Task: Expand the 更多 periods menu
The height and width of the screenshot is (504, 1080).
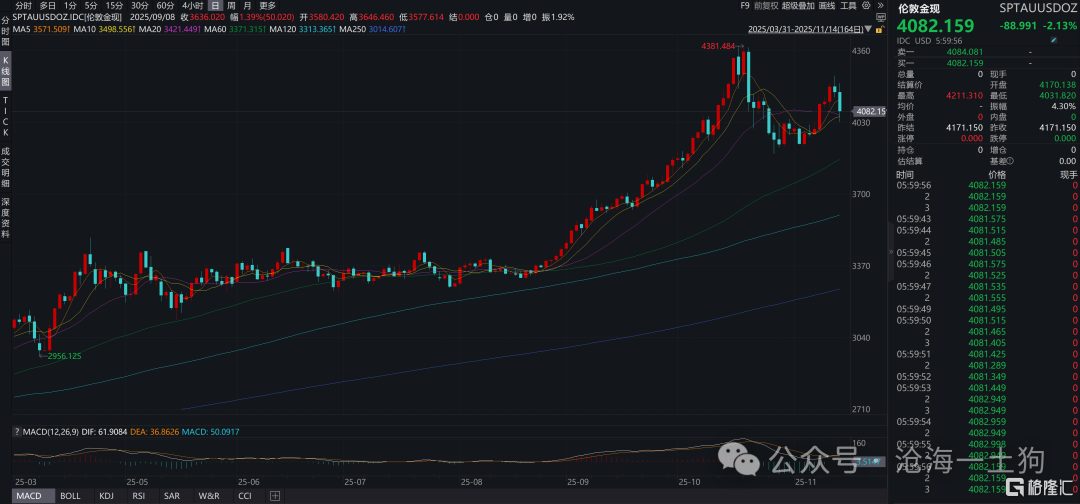Action: (267, 5)
